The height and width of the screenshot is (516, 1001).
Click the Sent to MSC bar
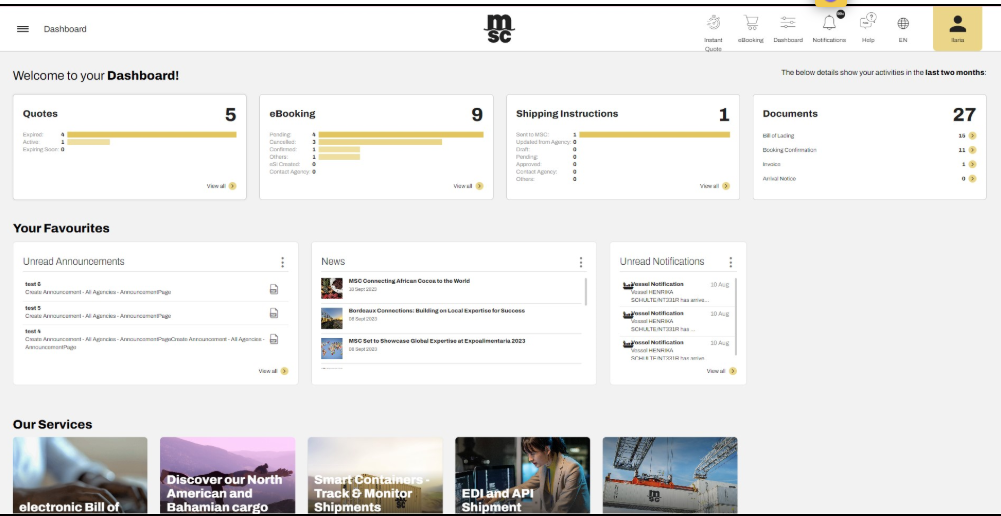(x=654, y=135)
